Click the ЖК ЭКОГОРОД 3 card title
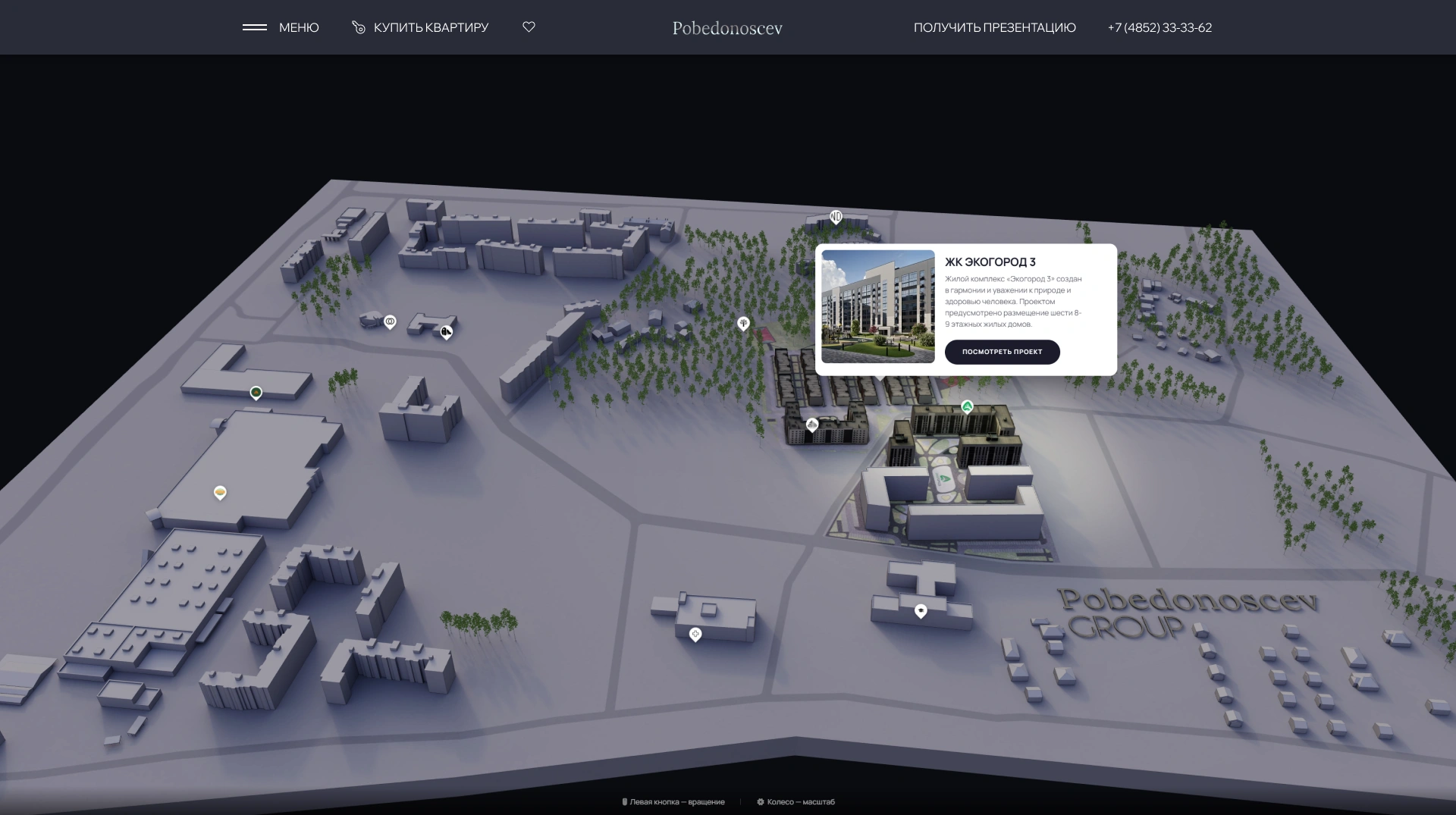Image resolution: width=1456 pixels, height=815 pixels. [990, 262]
